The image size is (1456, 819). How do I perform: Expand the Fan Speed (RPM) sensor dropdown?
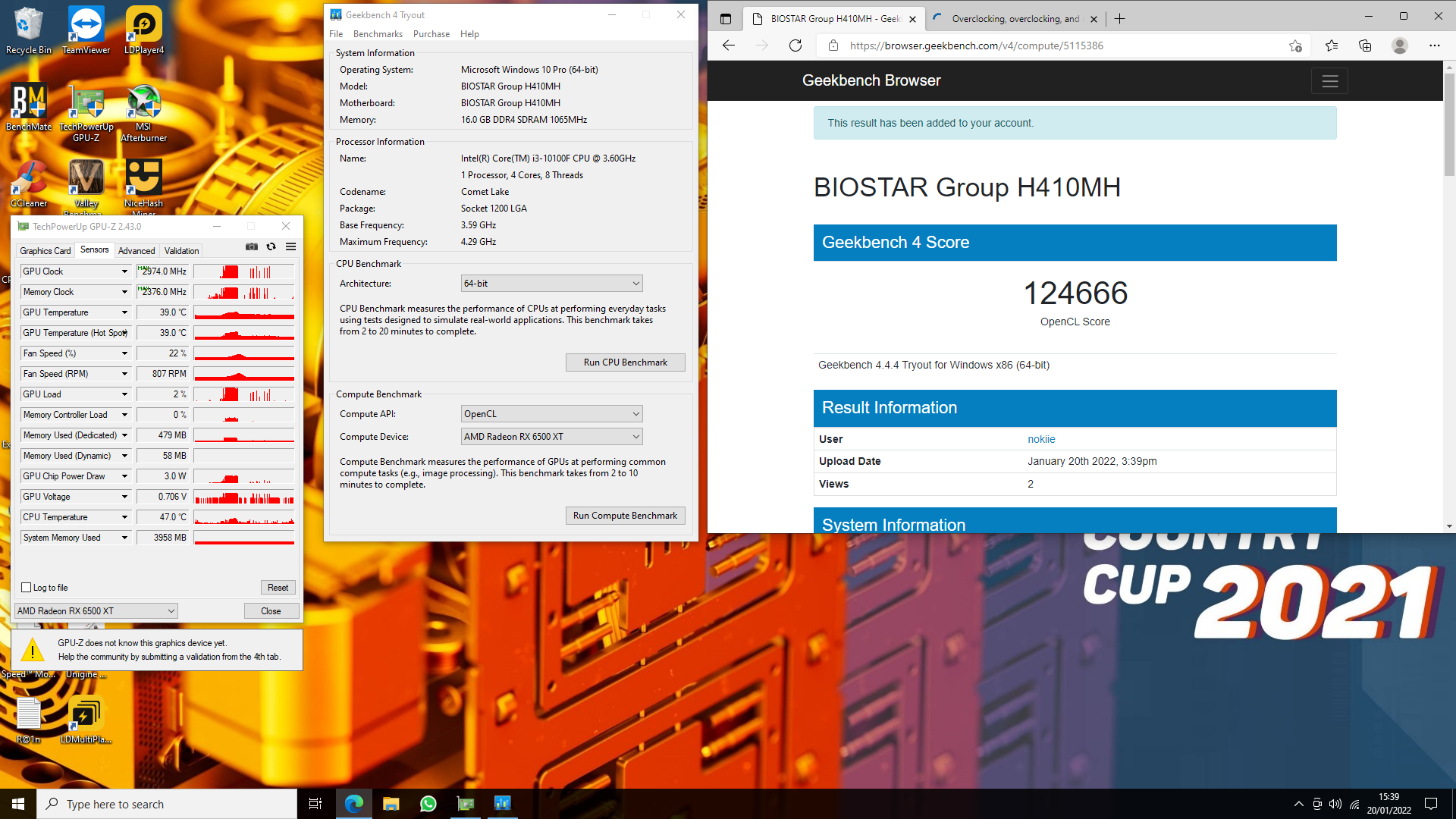pos(125,374)
